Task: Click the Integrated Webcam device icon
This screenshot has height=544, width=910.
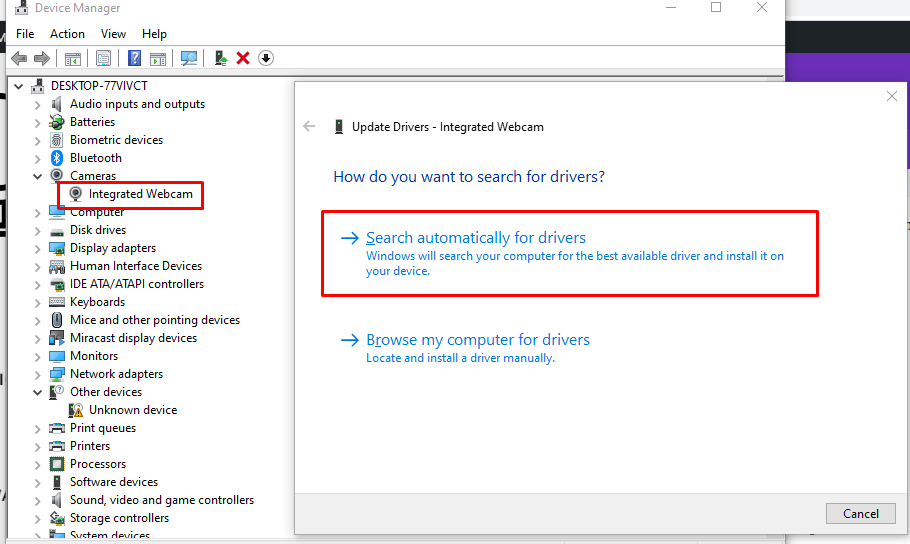Action: 75,194
